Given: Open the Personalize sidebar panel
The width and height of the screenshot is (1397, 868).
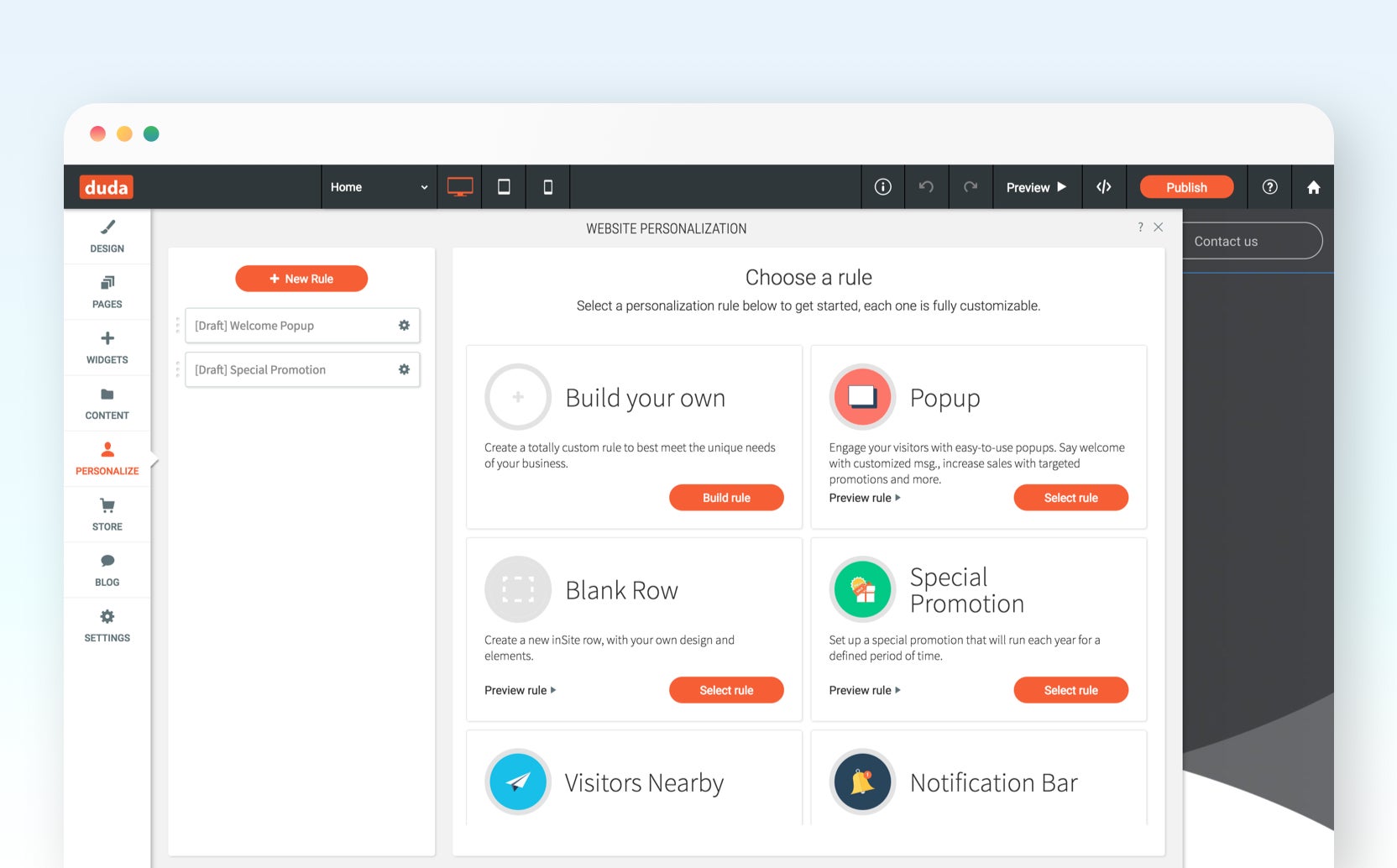Looking at the screenshot, I should click(x=107, y=459).
